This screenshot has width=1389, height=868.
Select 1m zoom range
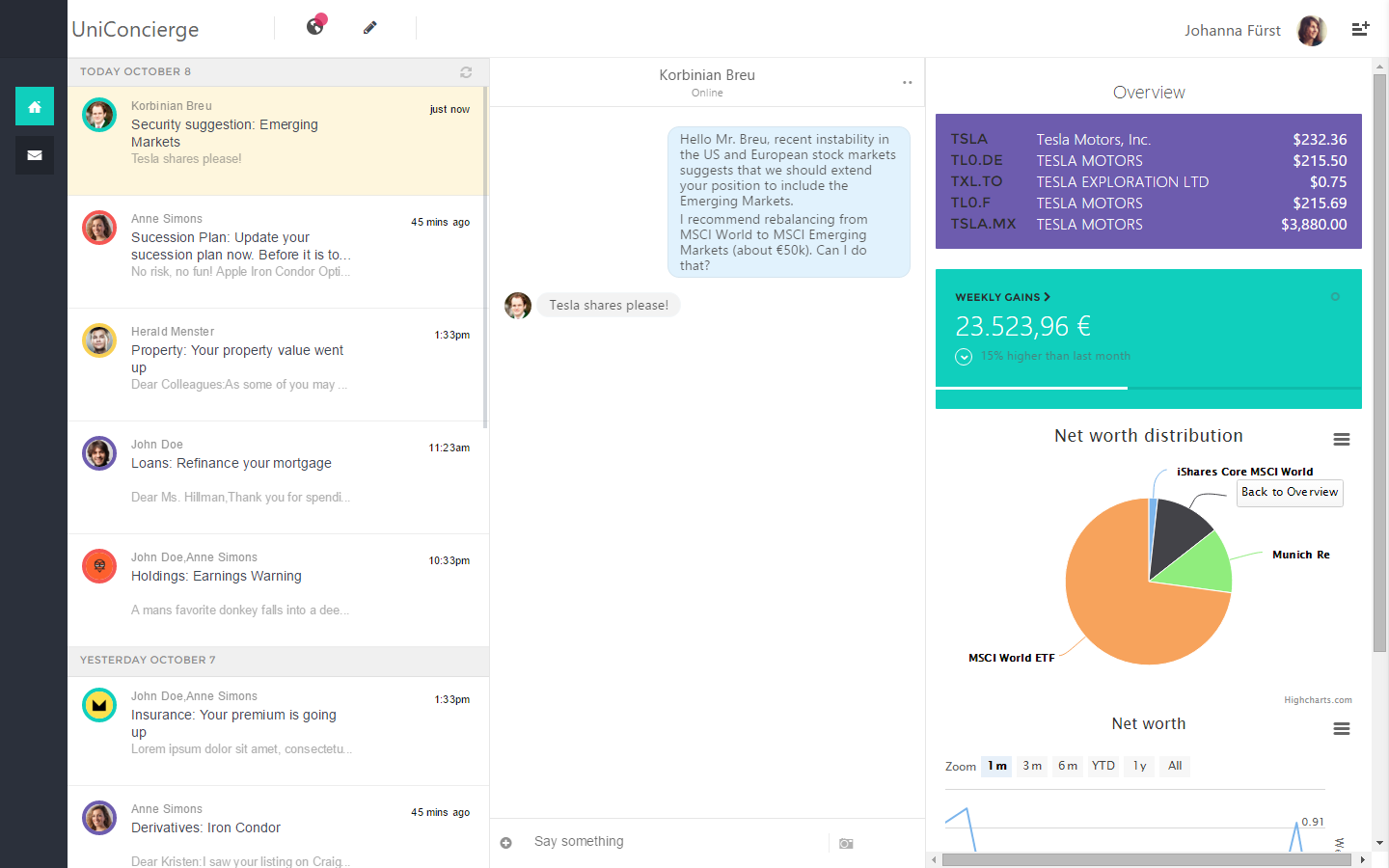click(x=996, y=766)
